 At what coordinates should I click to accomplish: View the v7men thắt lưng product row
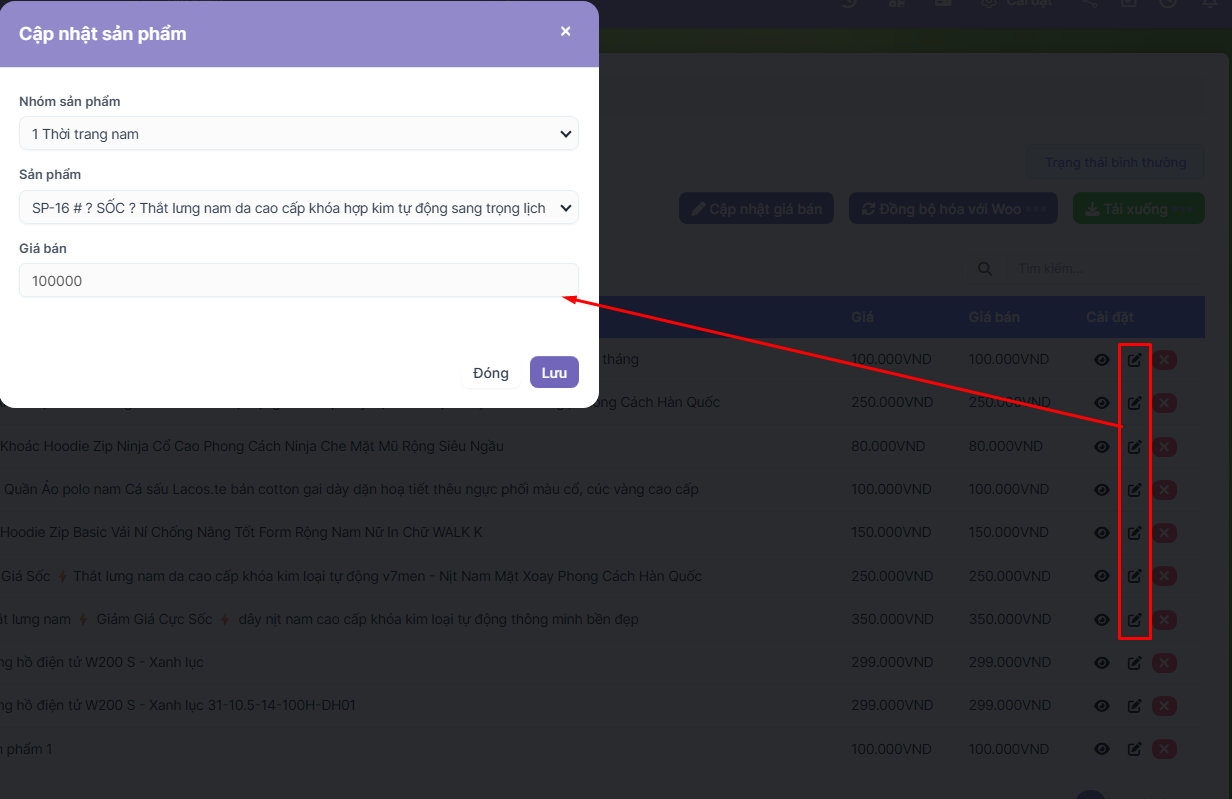click(x=1102, y=576)
